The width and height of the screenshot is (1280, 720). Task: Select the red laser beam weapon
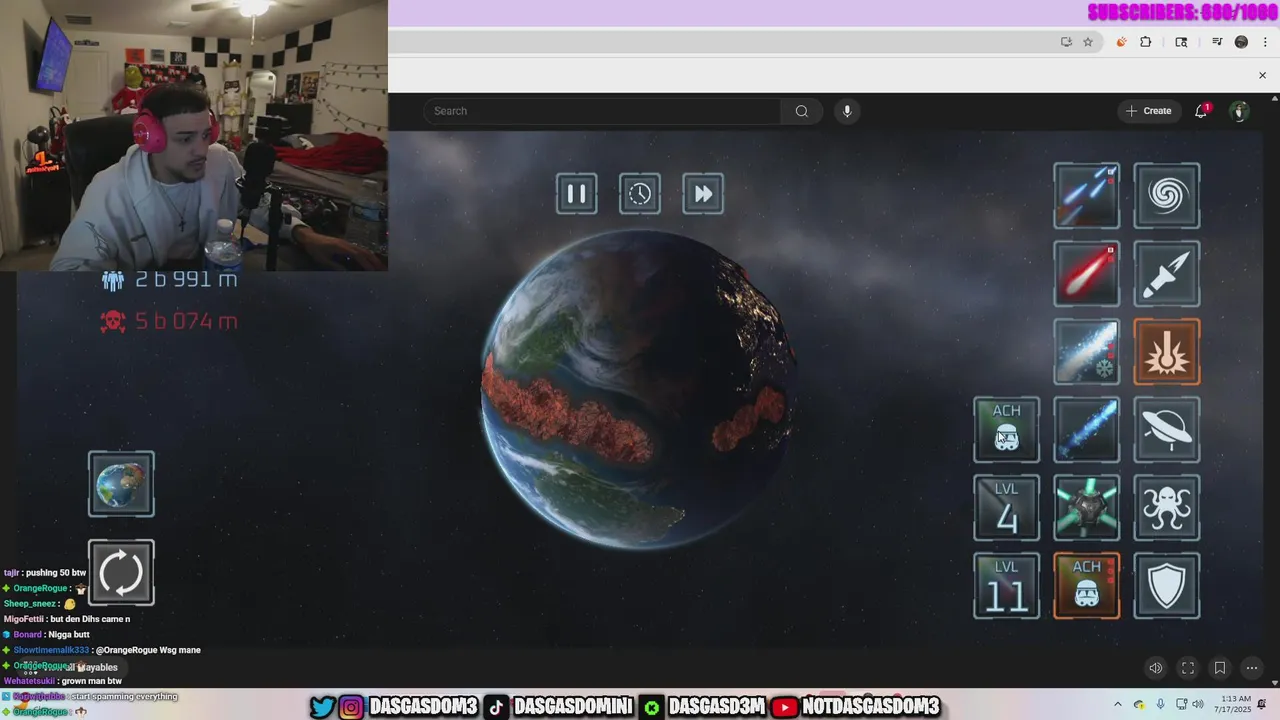point(1087,274)
